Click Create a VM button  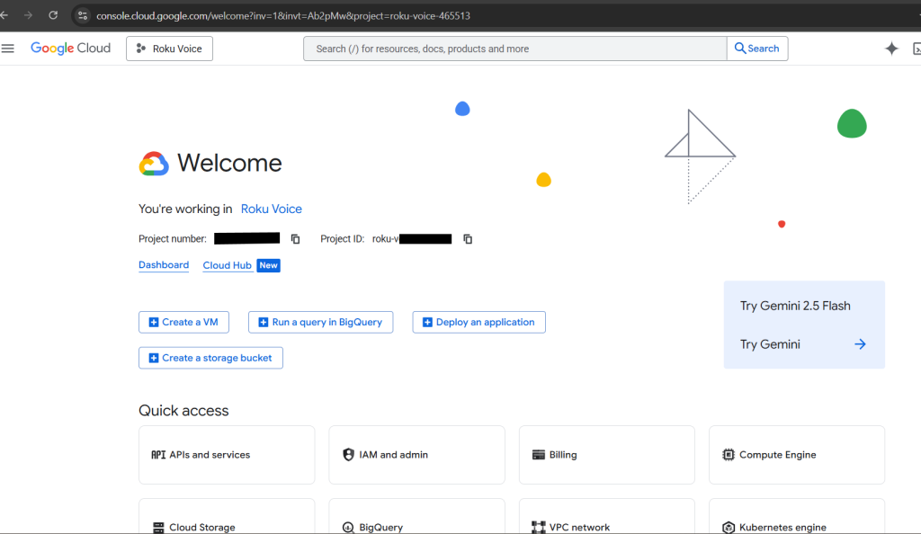tap(184, 322)
